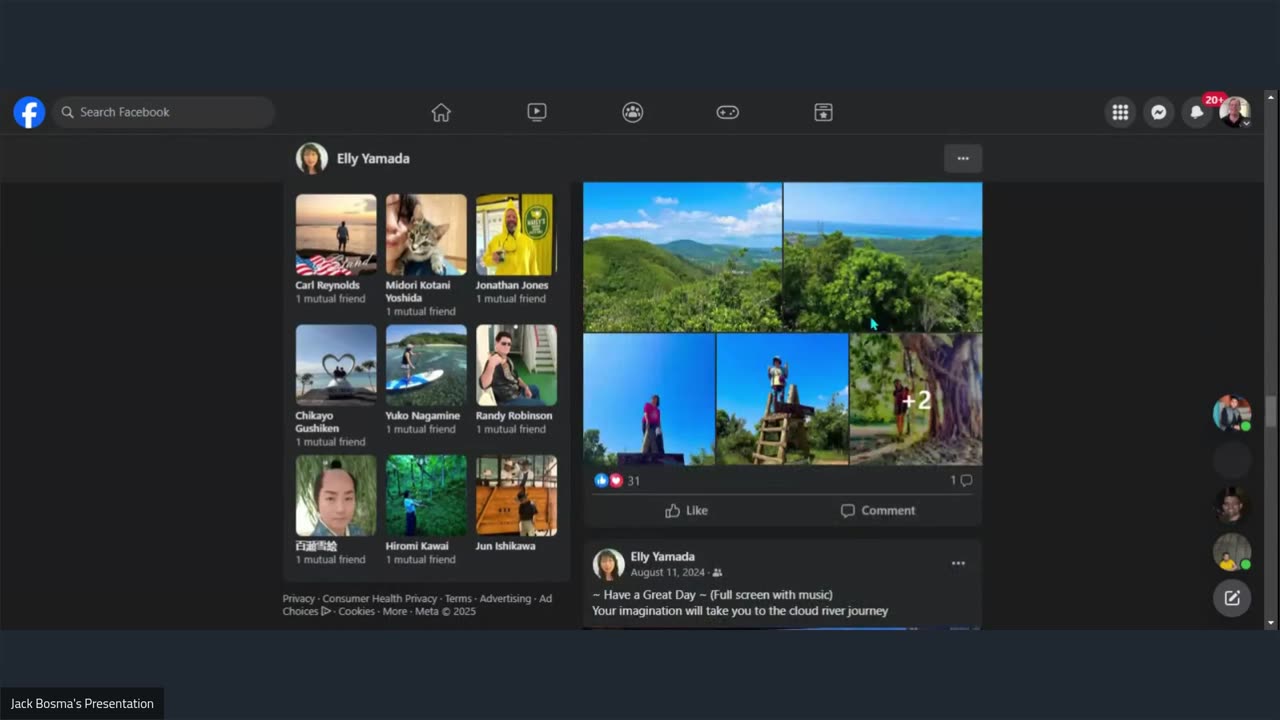Open the bottom chat contact with green dot
The height and width of the screenshot is (720, 1280).
1232,552
